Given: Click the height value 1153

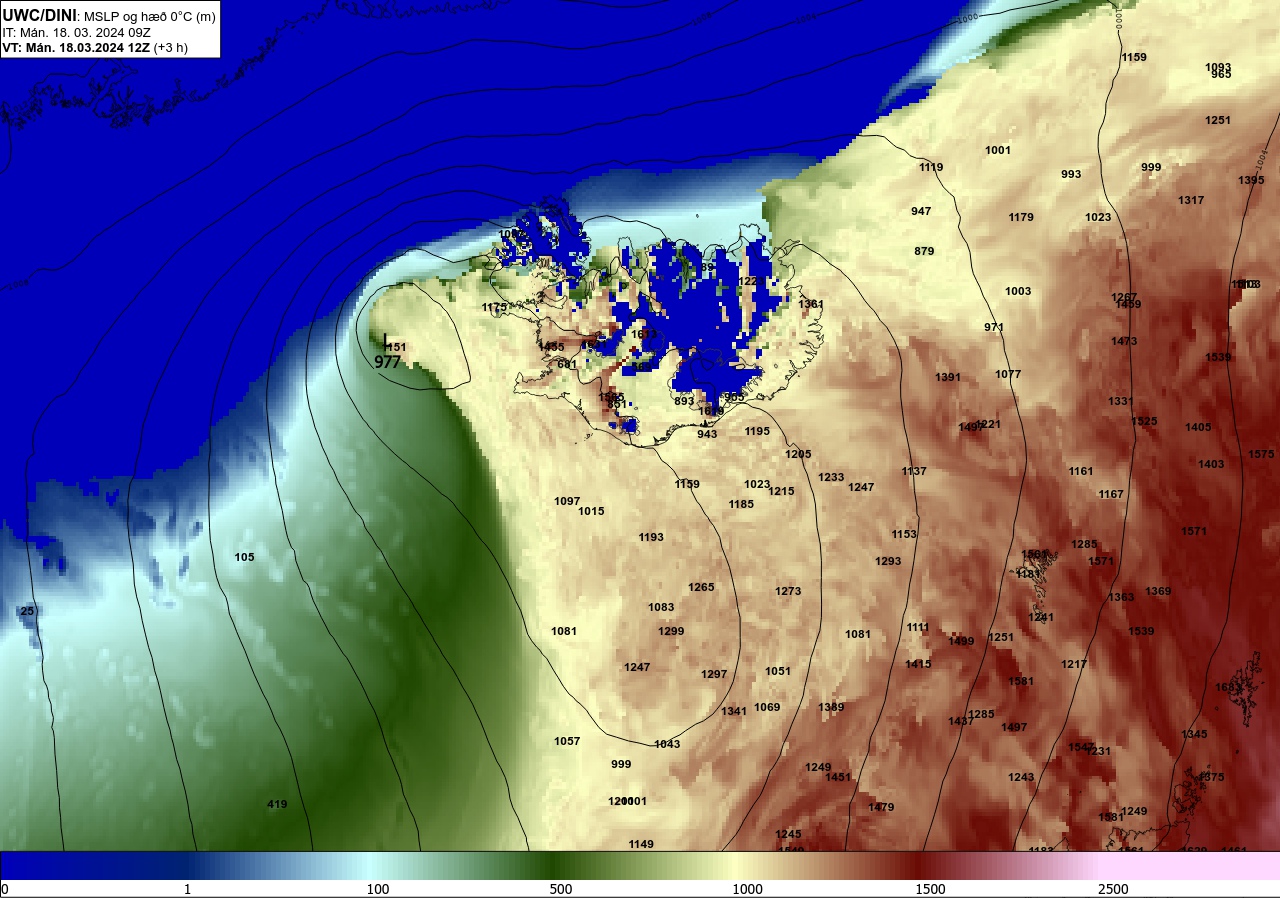Looking at the screenshot, I should pos(904,534).
